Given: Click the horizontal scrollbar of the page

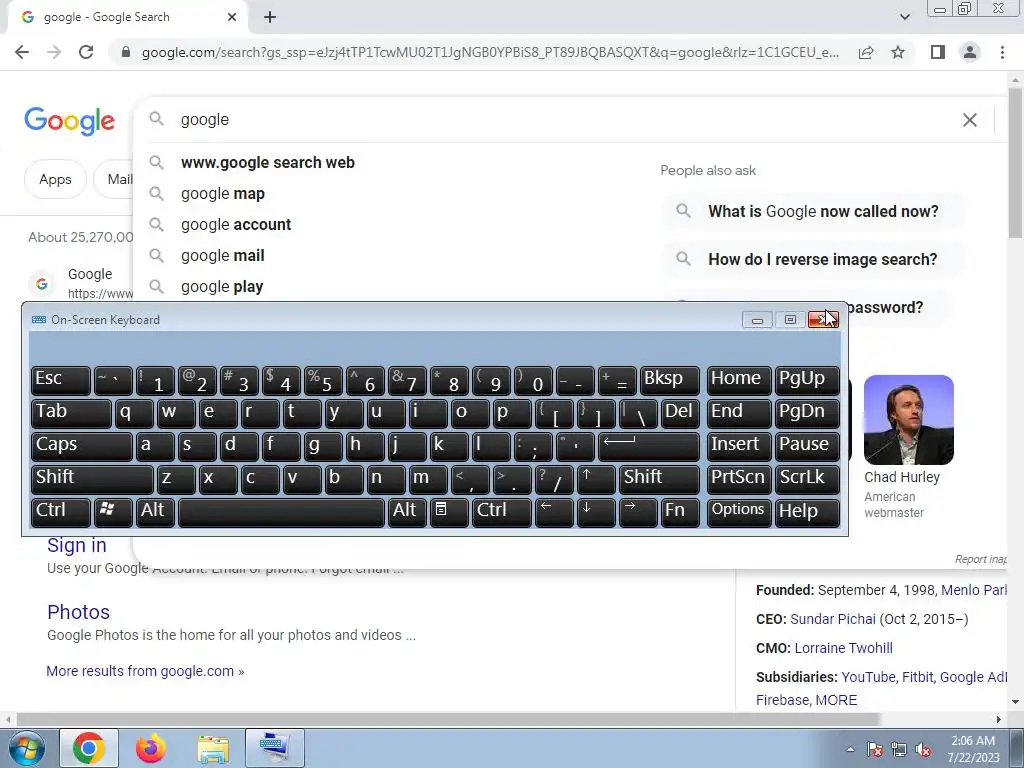Looking at the screenshot, I should [448, 719].
